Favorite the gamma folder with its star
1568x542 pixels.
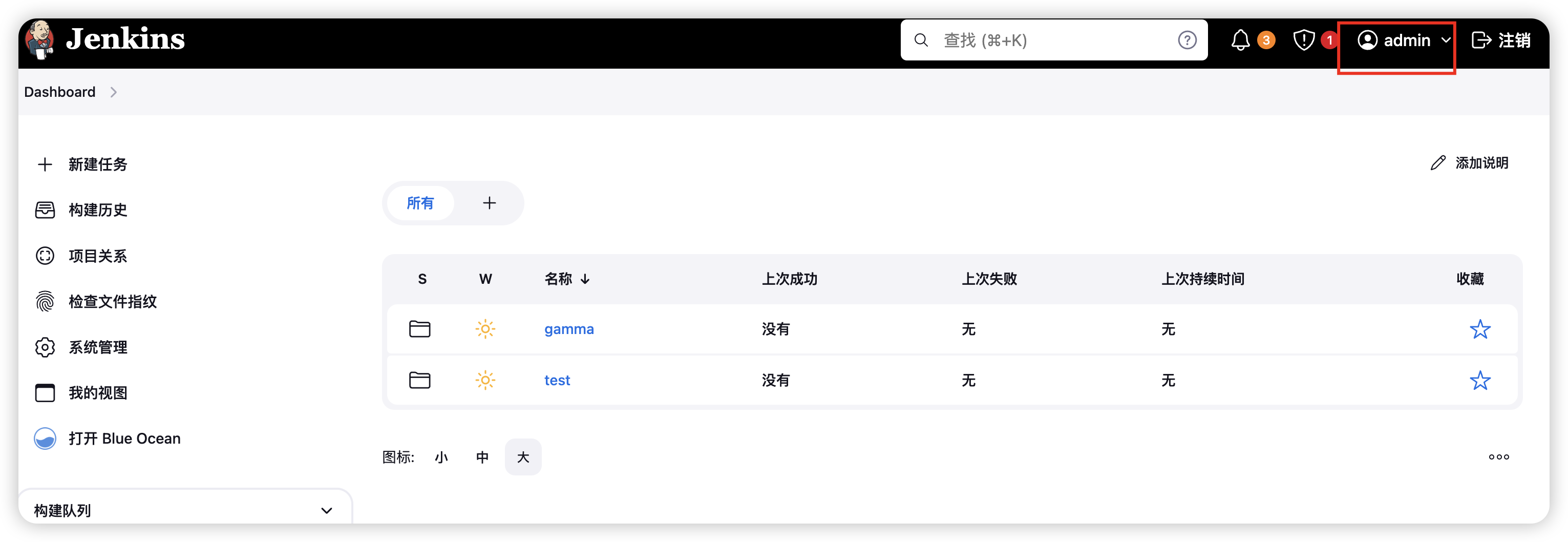pos(1479,329)
